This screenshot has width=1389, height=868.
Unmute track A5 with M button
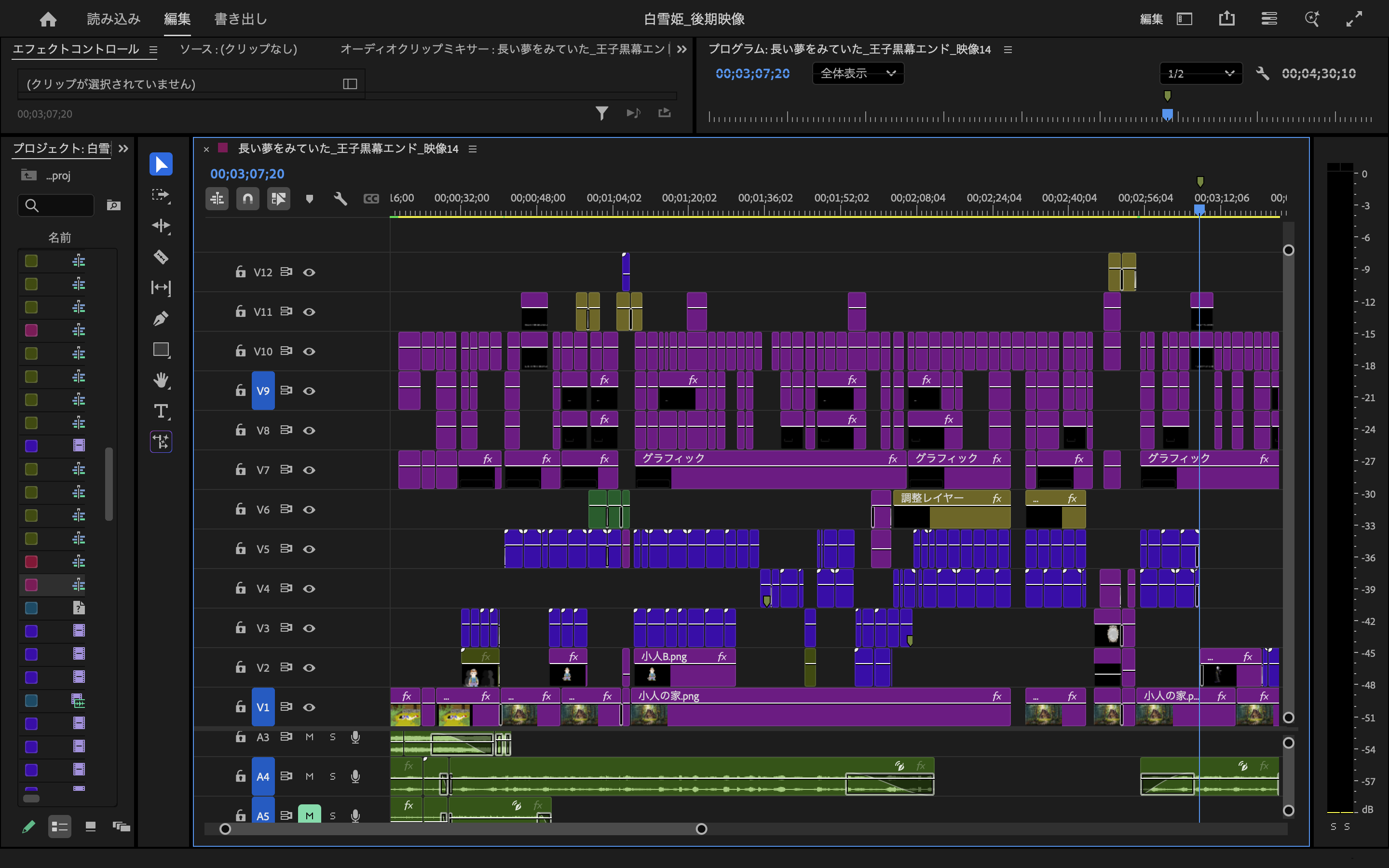(309, 815)
